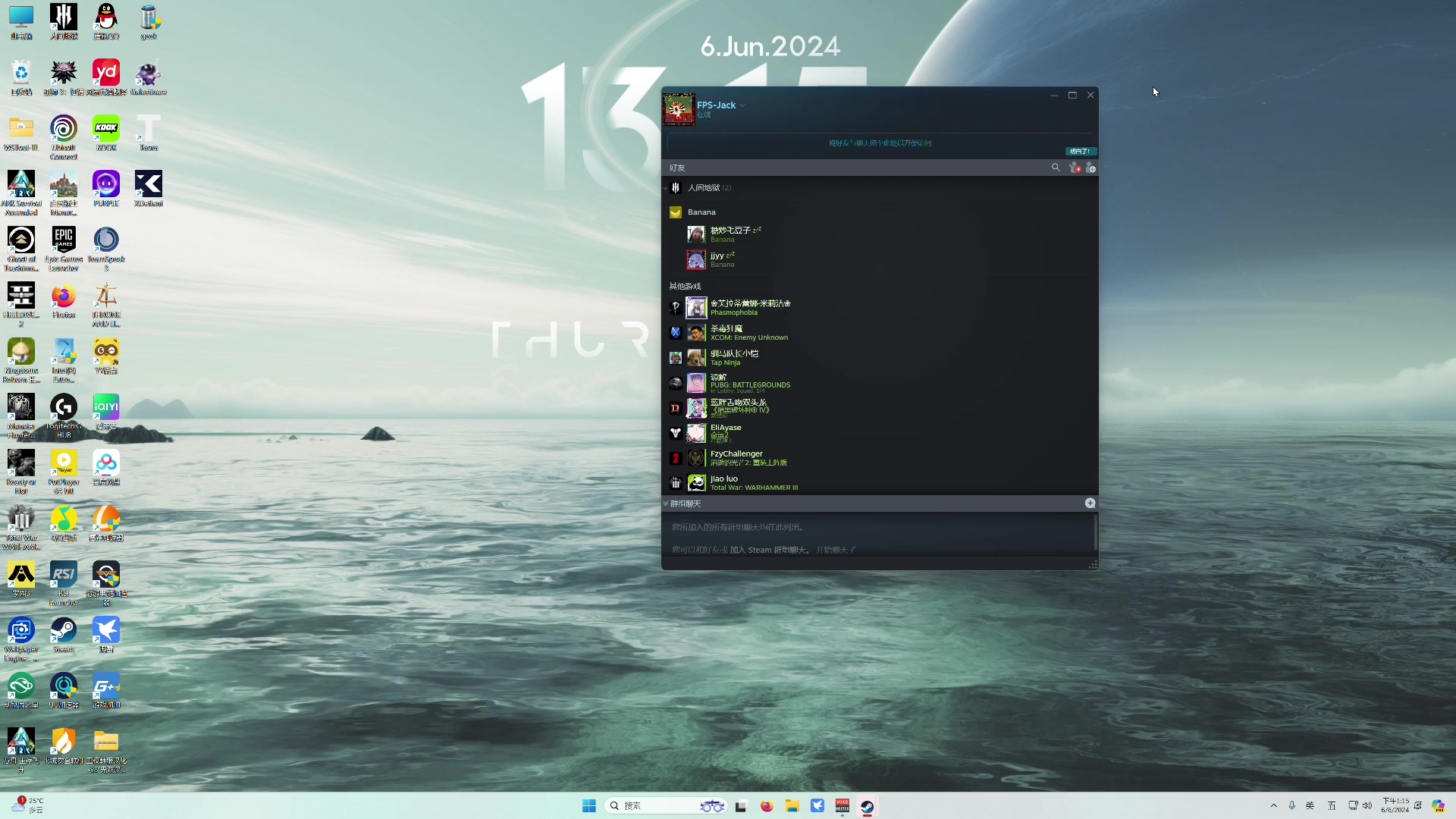Open chat with friend jjyy
The width and height of the screenshot is (1456, 819).
click(x=880, y=259)
